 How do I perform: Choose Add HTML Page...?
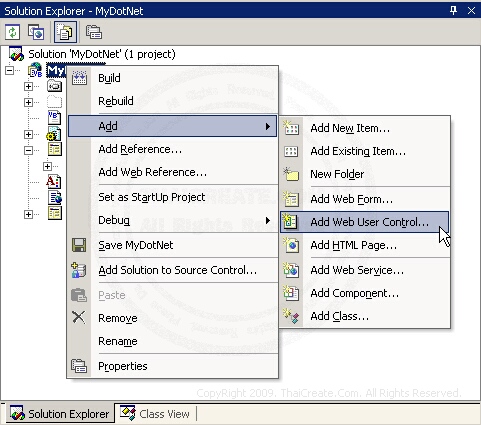(365, 245)
